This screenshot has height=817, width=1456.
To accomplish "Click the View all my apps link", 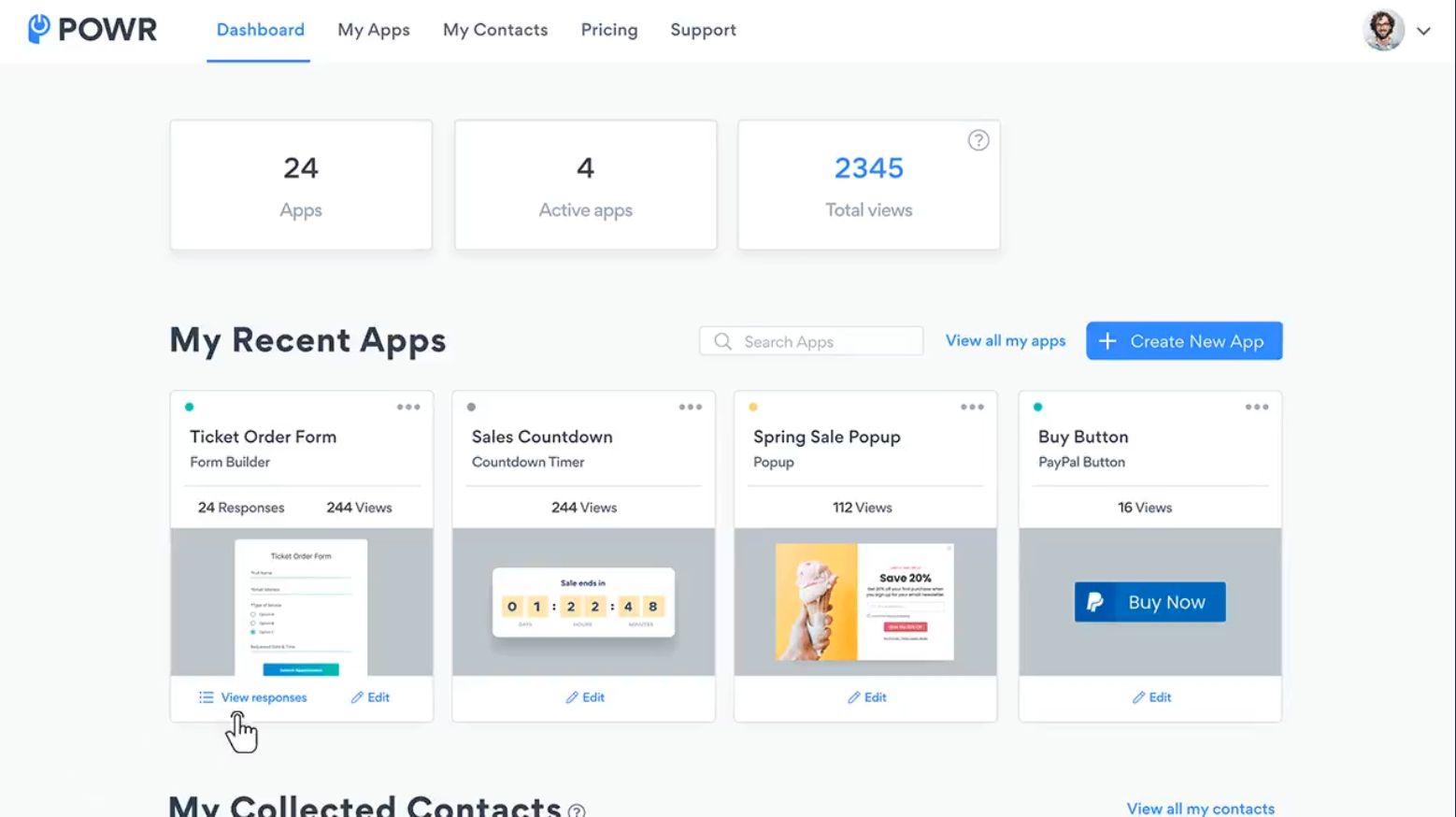I will [x=1005, y=340].
